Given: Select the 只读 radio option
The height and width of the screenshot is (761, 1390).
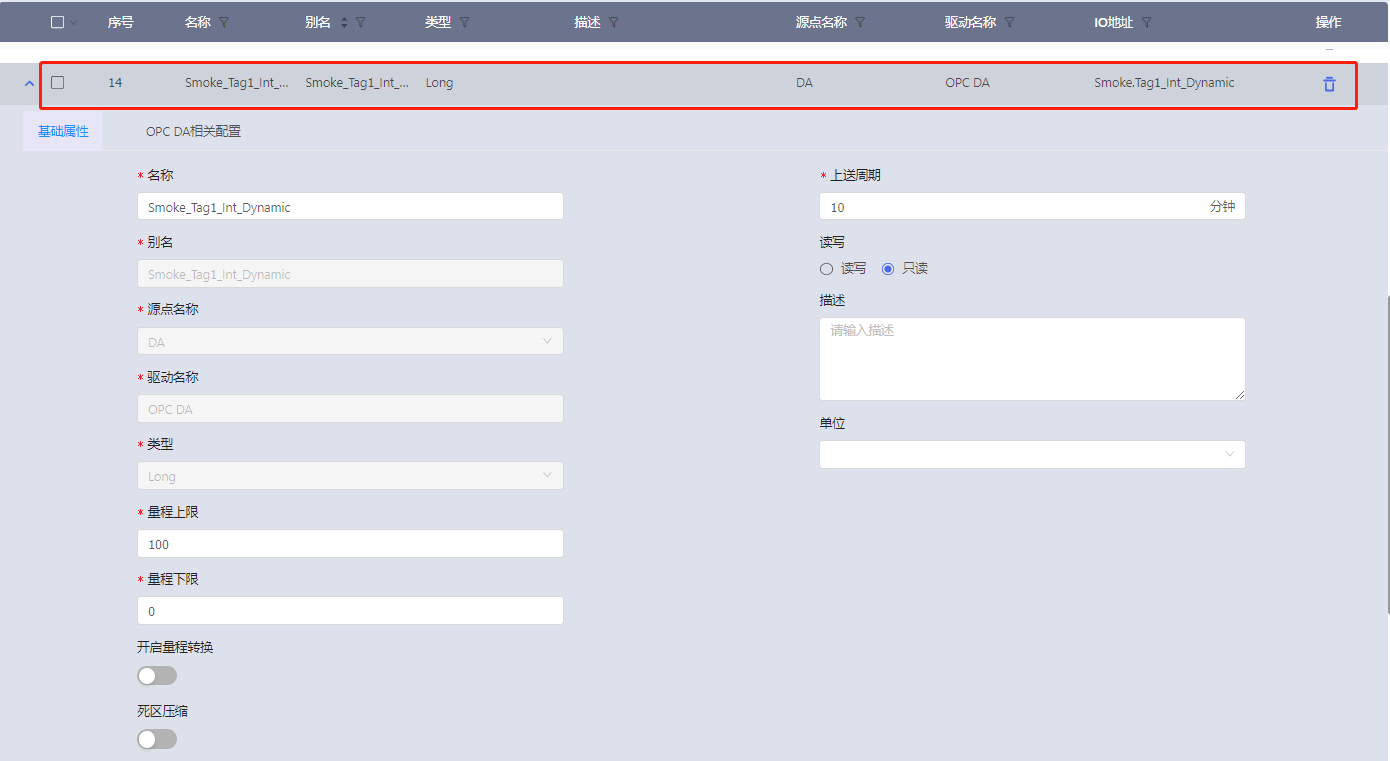Looking at the screenshot, I should [x=888, y=269].
